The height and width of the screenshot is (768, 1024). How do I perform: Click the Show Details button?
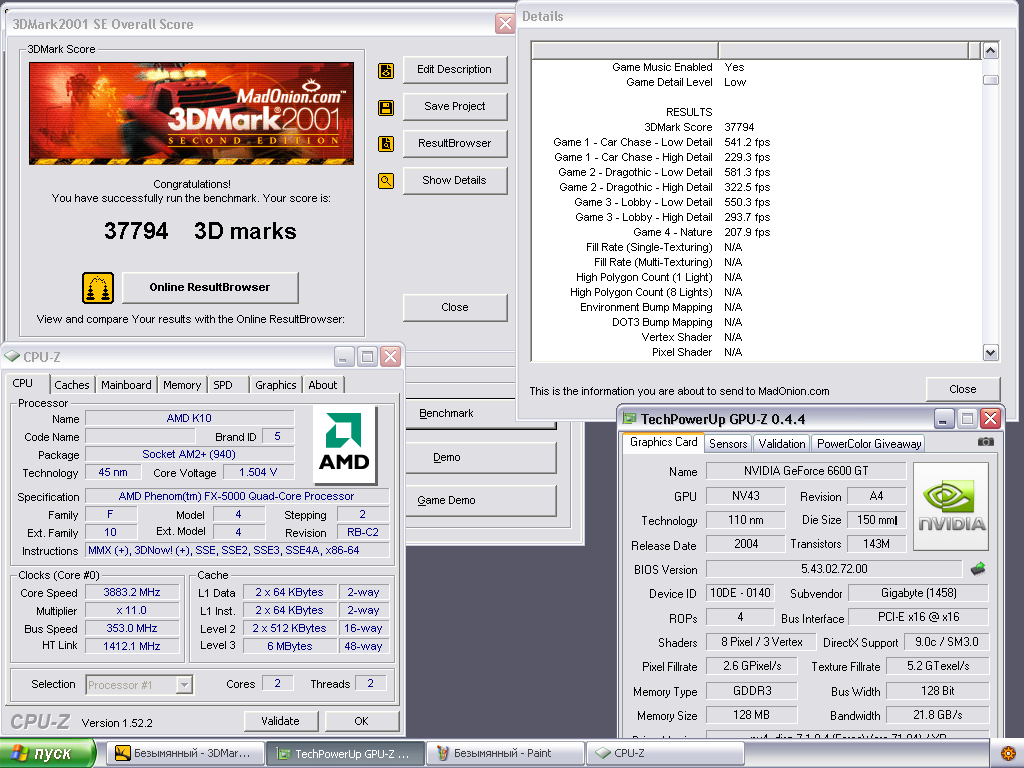coord(455,180)
